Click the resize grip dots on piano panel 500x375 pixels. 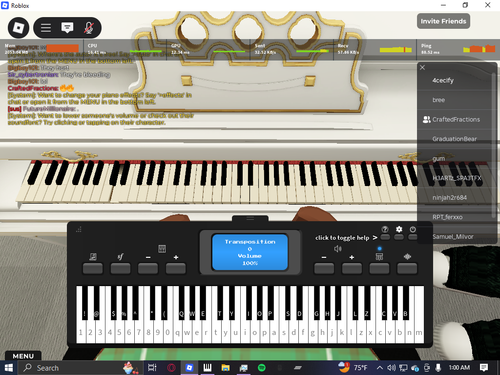coord(79,229)
